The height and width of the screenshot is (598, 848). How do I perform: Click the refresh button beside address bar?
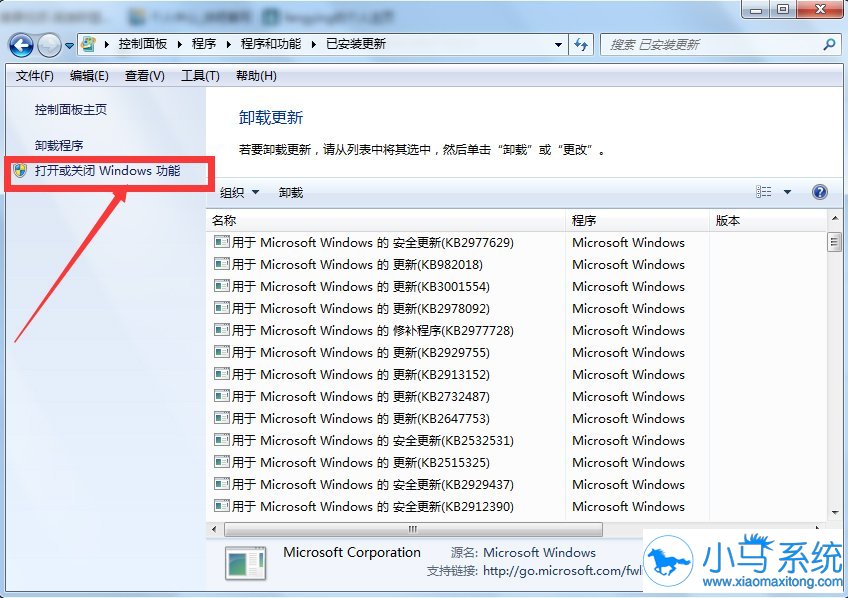tap(581, 45)
